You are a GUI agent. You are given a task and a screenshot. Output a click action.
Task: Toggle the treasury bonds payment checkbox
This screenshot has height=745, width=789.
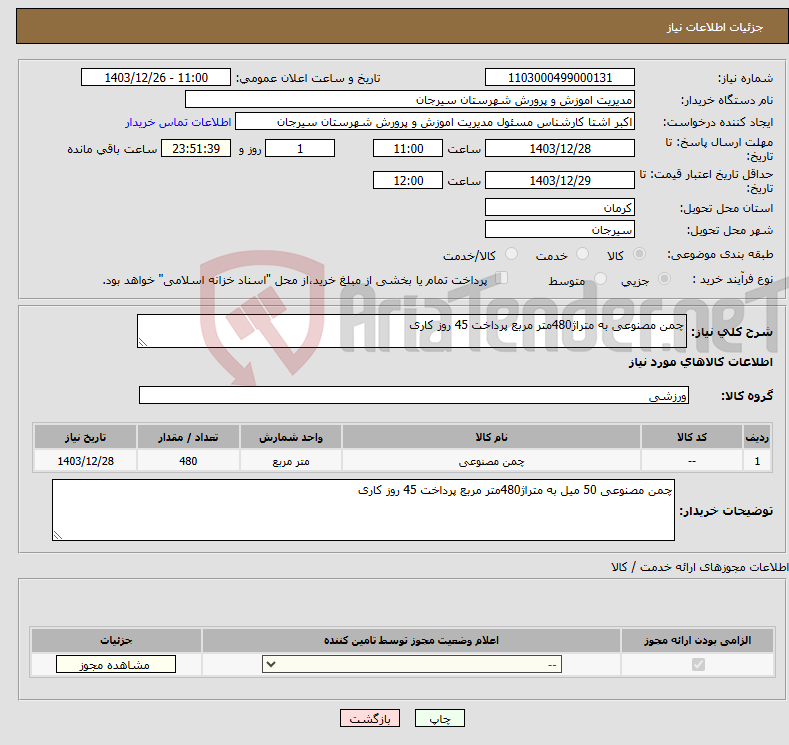point(502,279)
